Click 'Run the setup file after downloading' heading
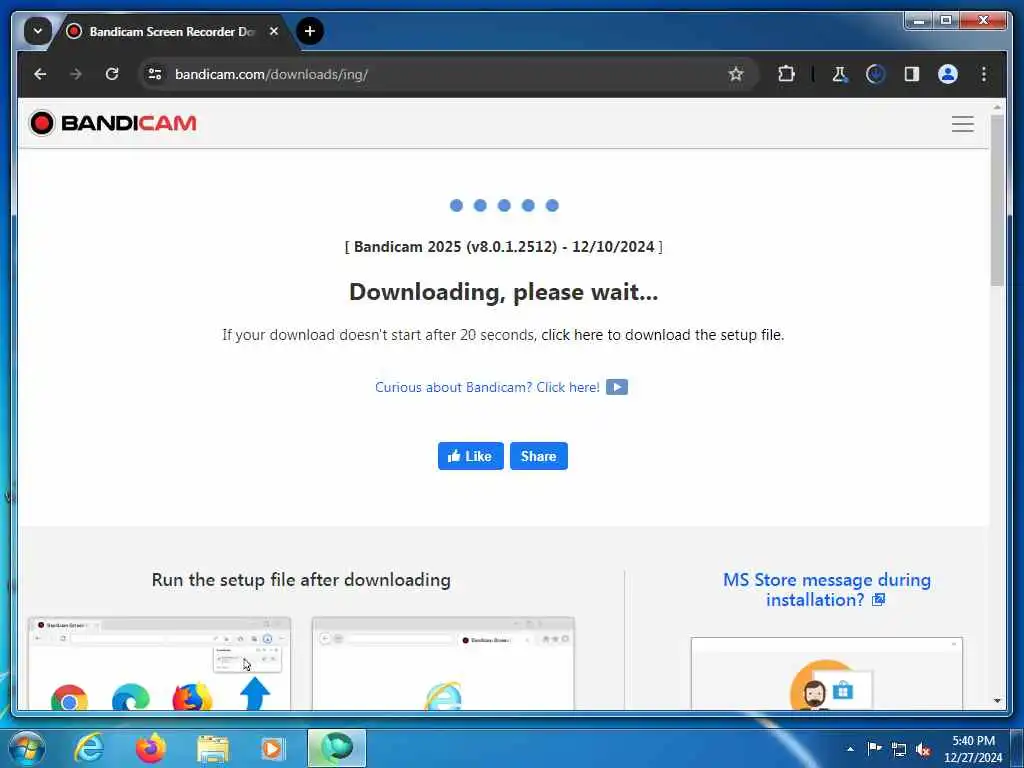This screenshot has height=768, width=1024. 301,580
